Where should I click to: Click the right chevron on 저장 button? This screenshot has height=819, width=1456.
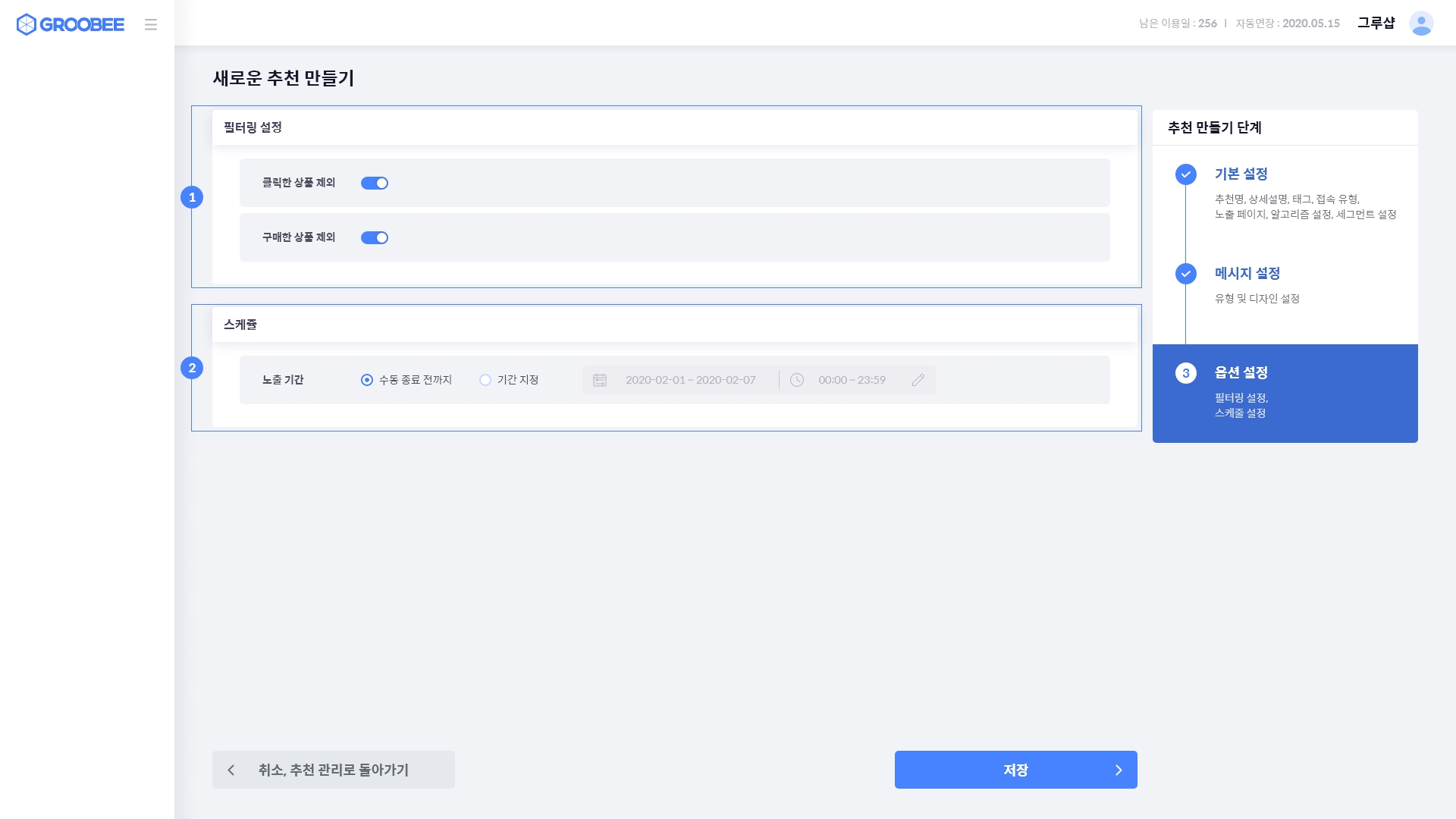click(1119, 770)
